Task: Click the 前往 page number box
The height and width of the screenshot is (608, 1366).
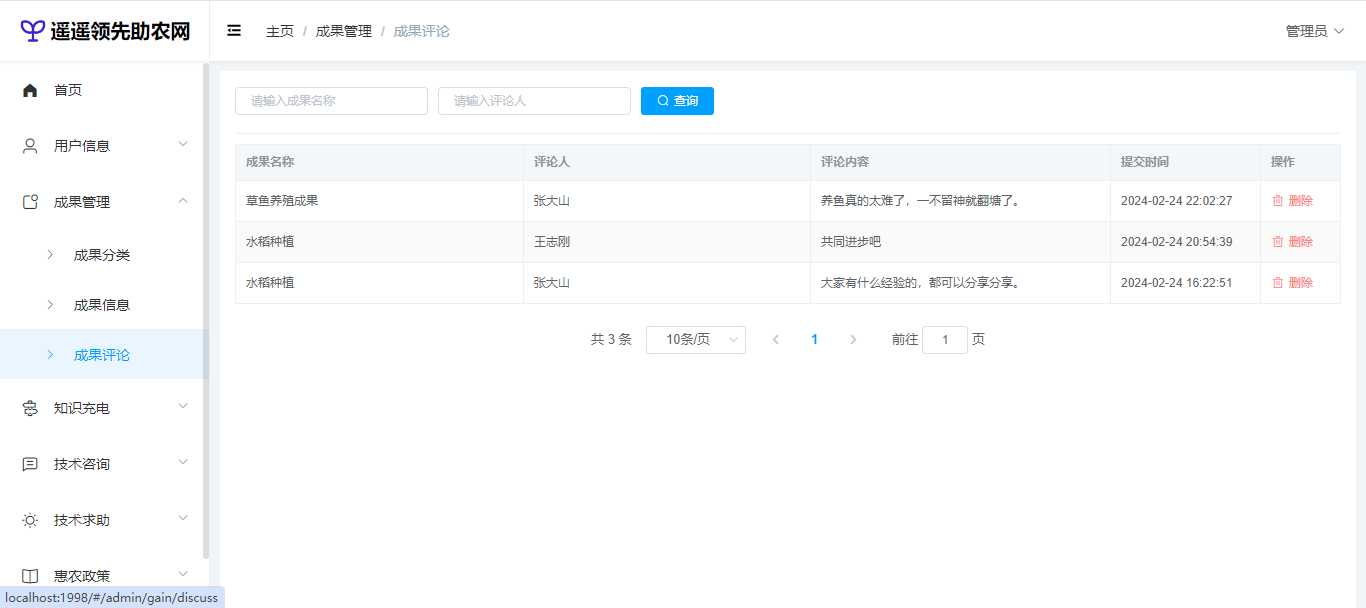Action: (x=944, y=340)
